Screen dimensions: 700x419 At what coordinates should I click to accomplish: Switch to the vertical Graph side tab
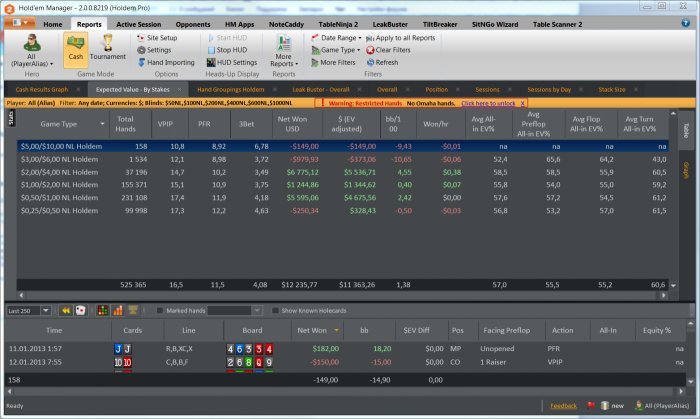pos(686,170)
